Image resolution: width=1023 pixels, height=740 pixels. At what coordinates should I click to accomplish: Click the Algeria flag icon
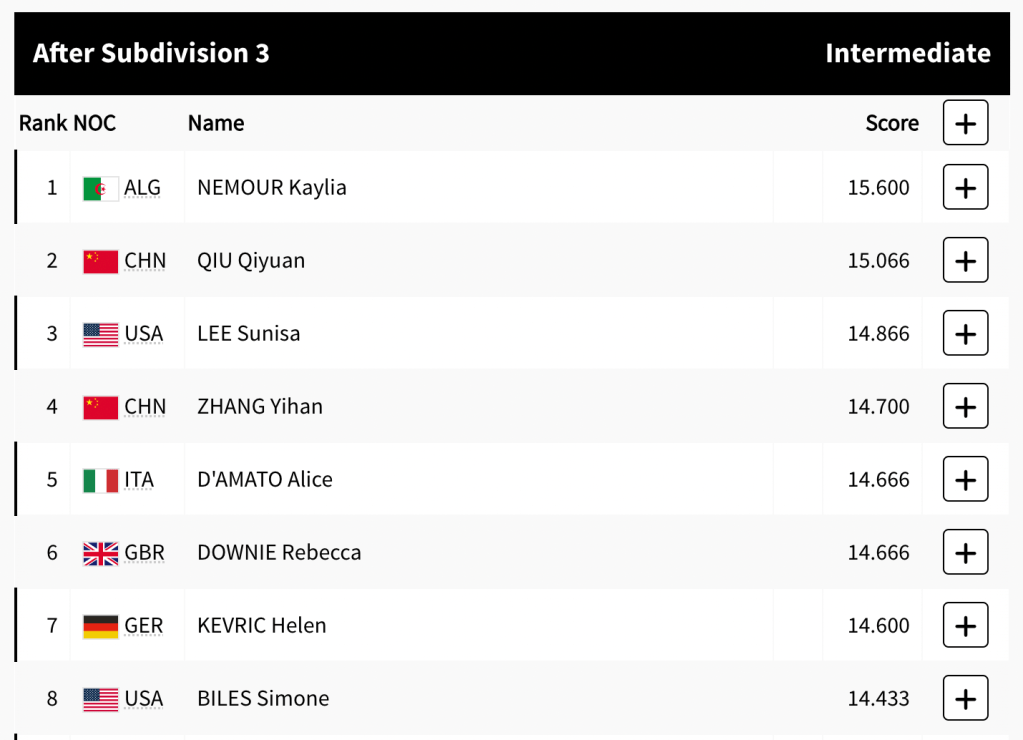tap(101, 188)
